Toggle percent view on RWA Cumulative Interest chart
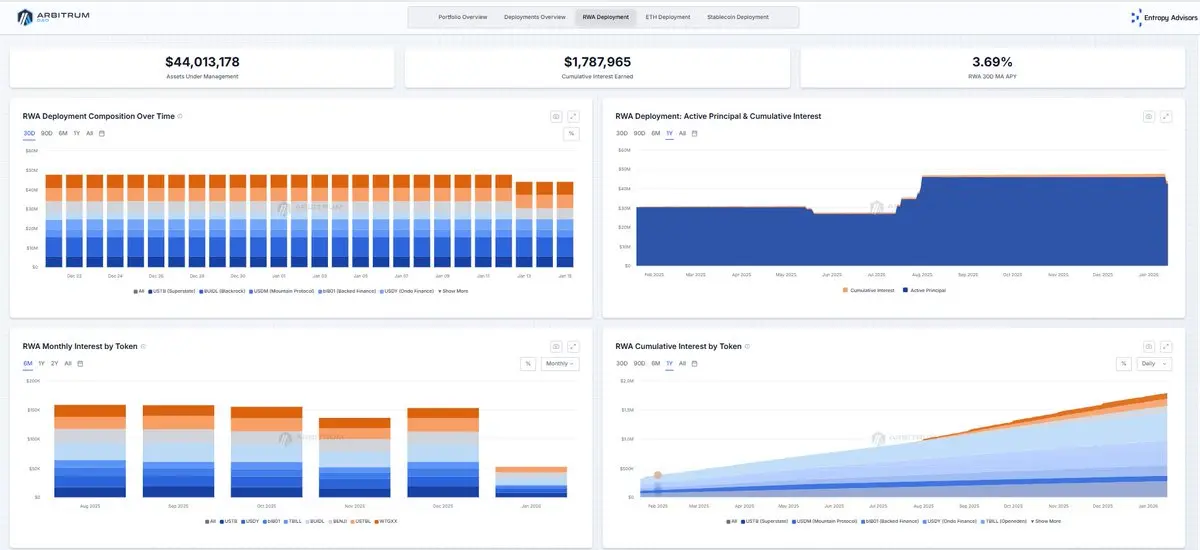Image resolution: width=1200 pixels, height=550 pixels. 1123,363
